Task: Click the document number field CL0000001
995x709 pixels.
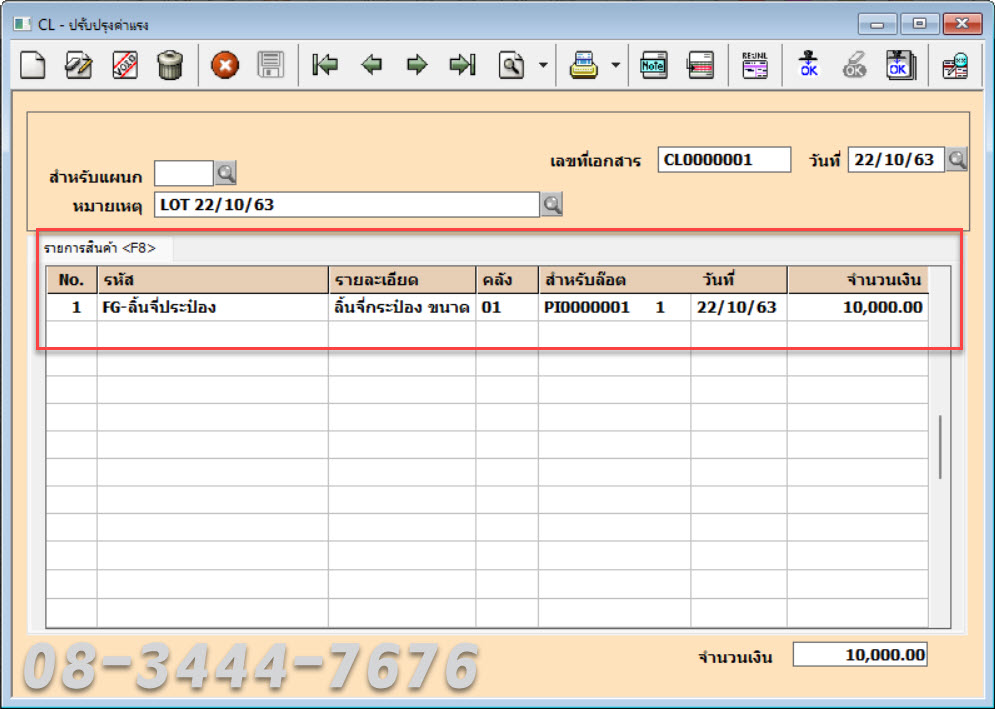Action: point(724,159)
